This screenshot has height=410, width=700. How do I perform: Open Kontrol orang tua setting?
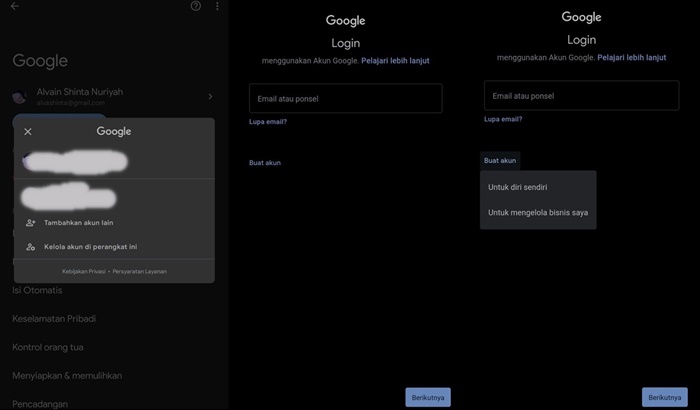(x=48, y=347)
